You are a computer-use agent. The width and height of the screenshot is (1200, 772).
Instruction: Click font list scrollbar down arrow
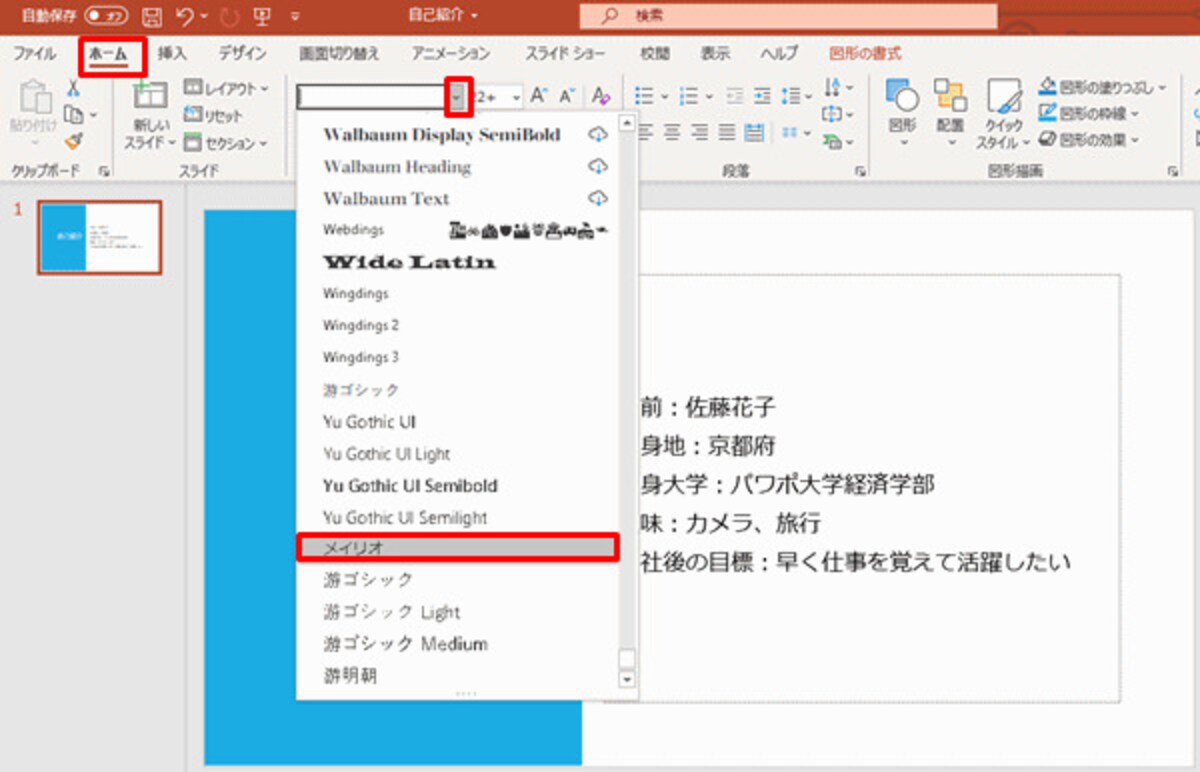628,679
